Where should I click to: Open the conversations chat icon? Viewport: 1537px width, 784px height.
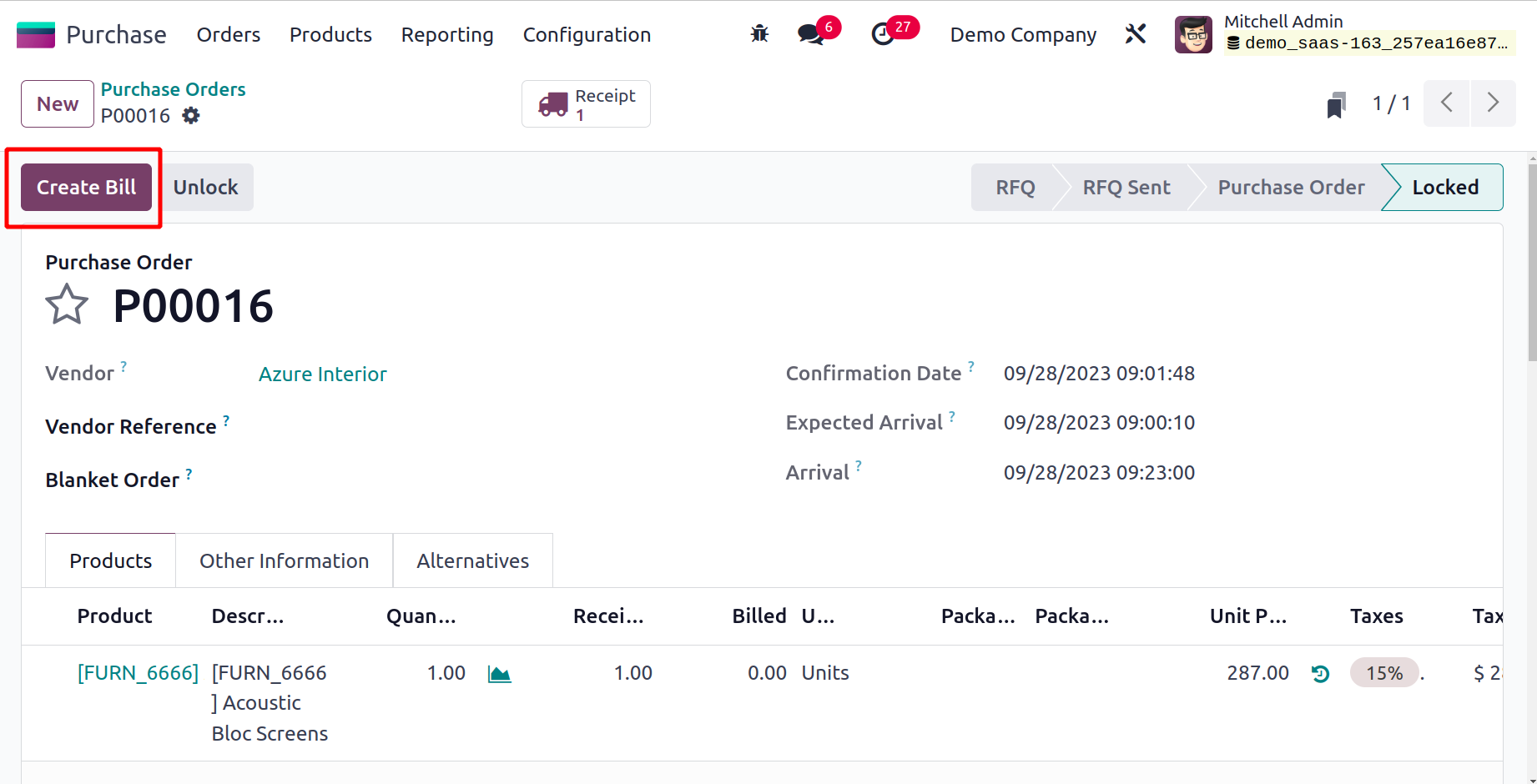(x=810, y=34)
